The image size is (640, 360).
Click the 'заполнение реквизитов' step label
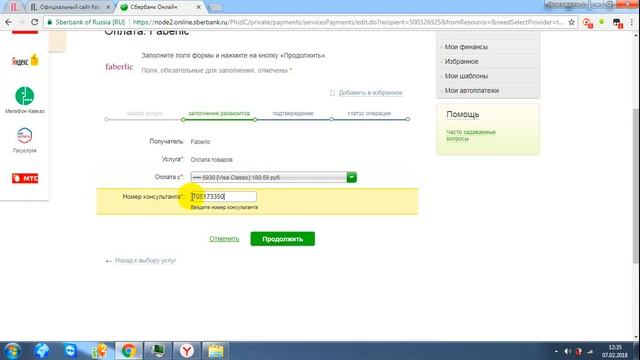[219, 113]
